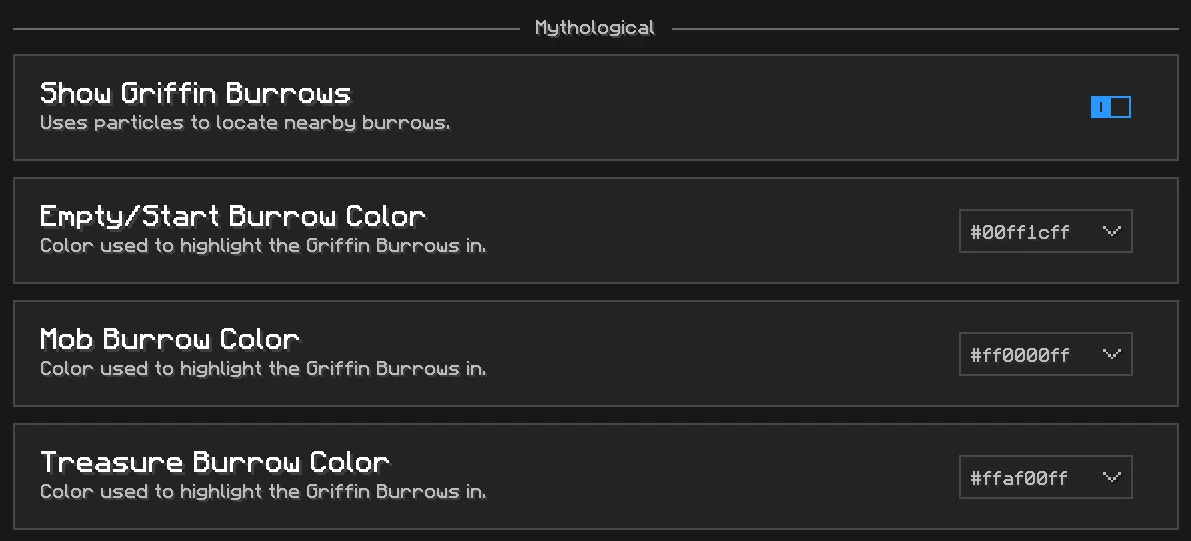Image resolution: width=1191 pixels, height=541 pixels.
Task: Click the horizontal divider line left of Mythological
Action: pos(266,29)
